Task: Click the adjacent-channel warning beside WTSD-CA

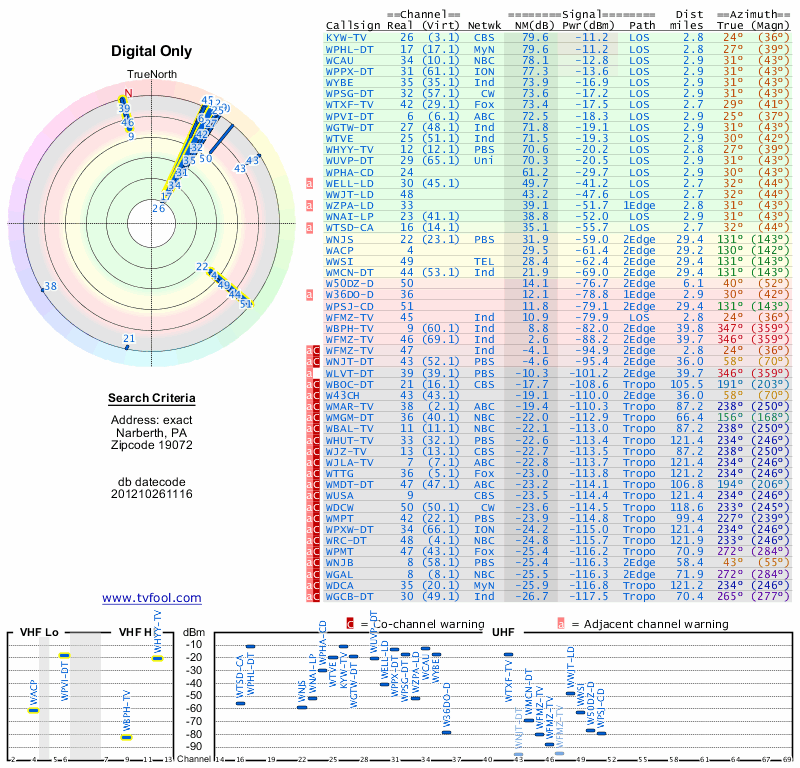Action: pos(309,228)
